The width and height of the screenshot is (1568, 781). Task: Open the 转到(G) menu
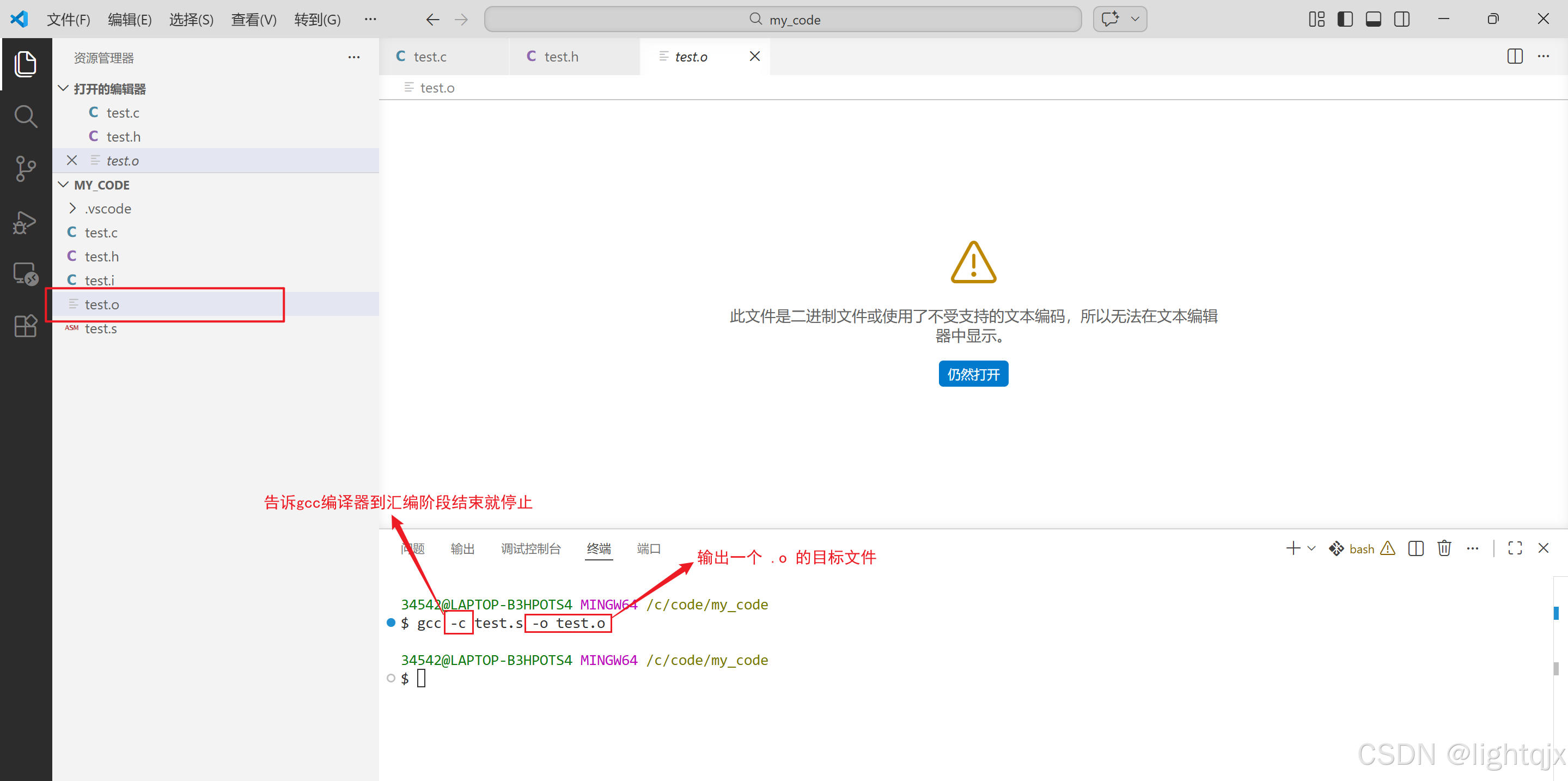pyautogui.click(x=317, y=20)
